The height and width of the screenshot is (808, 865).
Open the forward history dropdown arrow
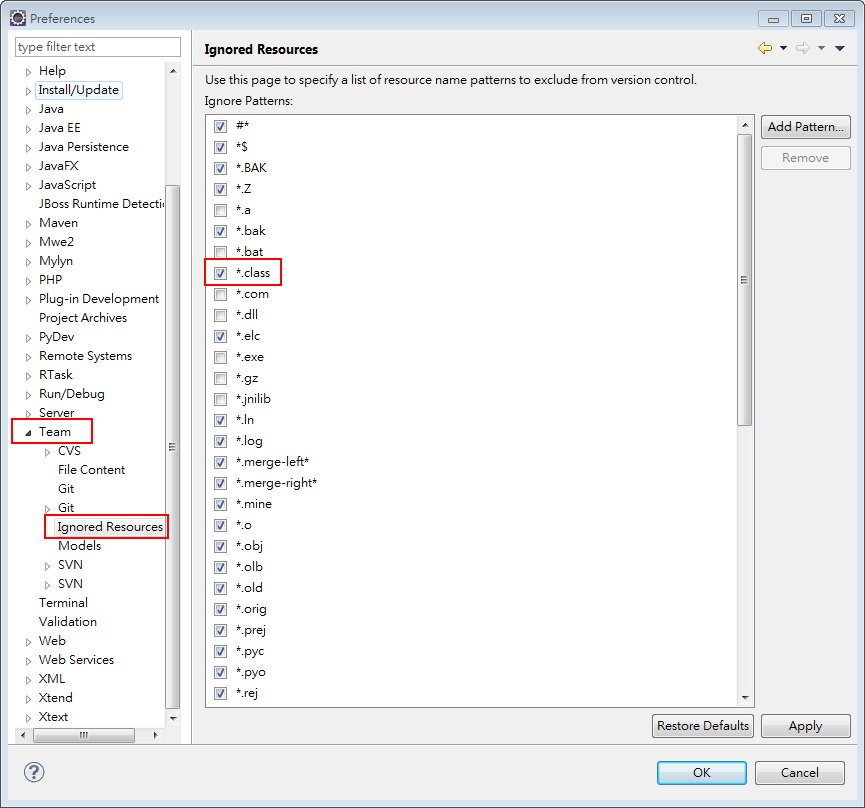[821, 49]
